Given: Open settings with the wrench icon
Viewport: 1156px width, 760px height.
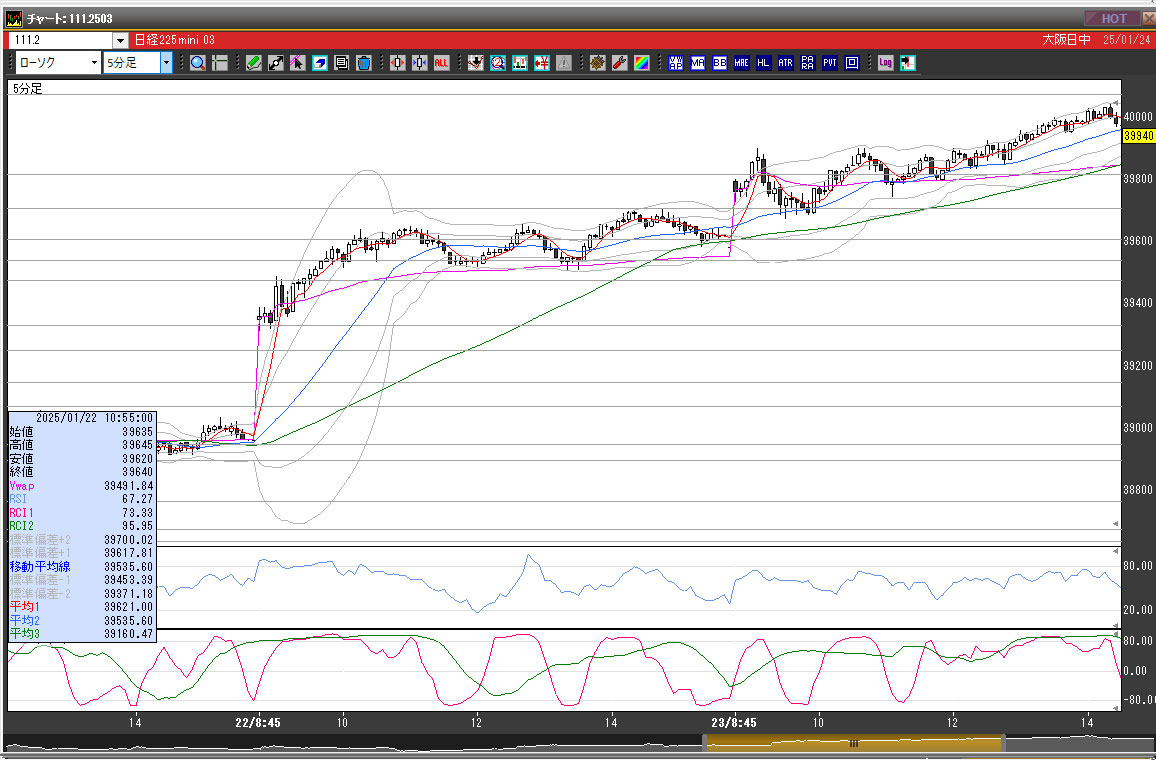Looking at the screenshot, I should [x=619, y=63].
